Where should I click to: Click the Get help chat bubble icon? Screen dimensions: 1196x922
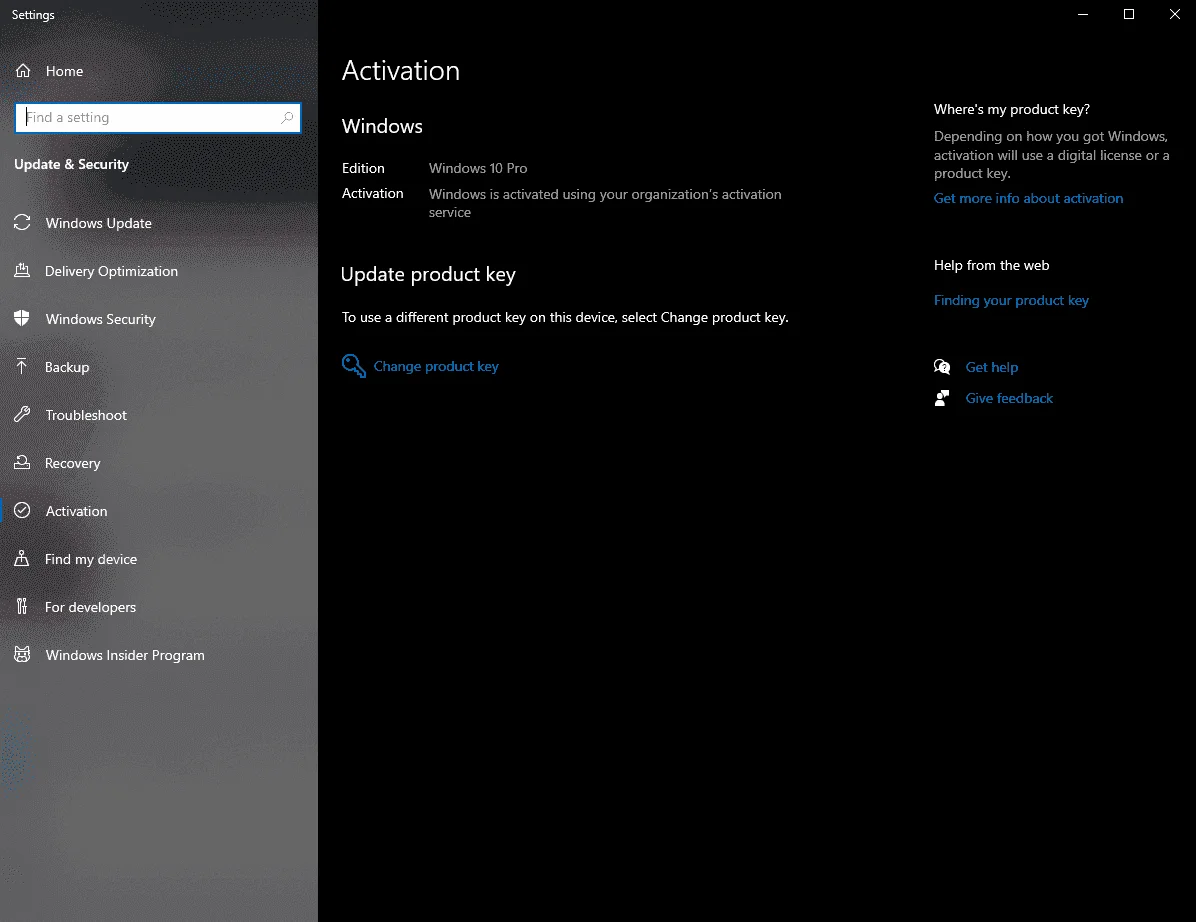point(942,367)
